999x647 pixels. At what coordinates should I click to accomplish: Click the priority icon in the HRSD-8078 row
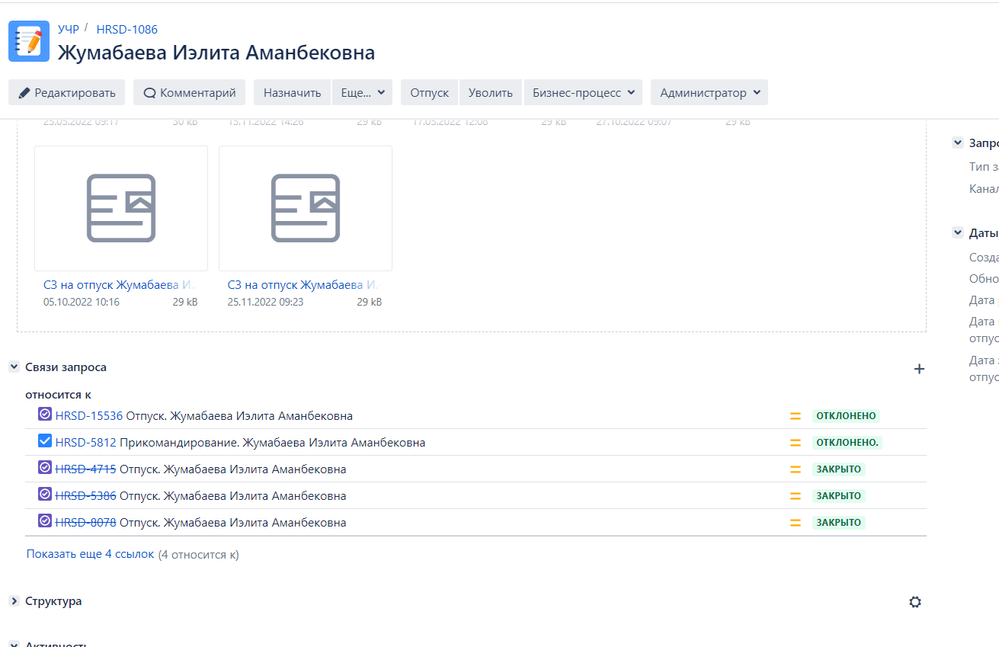click(795, 523)
